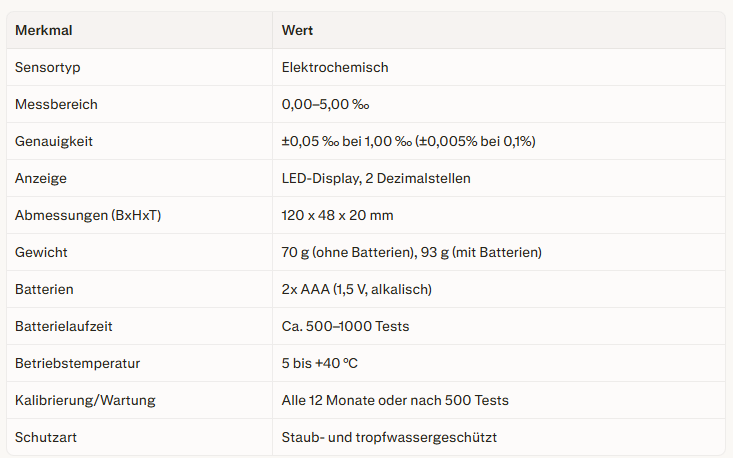Click the 'Wert' column header
The image size is (733, 458).
(x=297, y=31)
